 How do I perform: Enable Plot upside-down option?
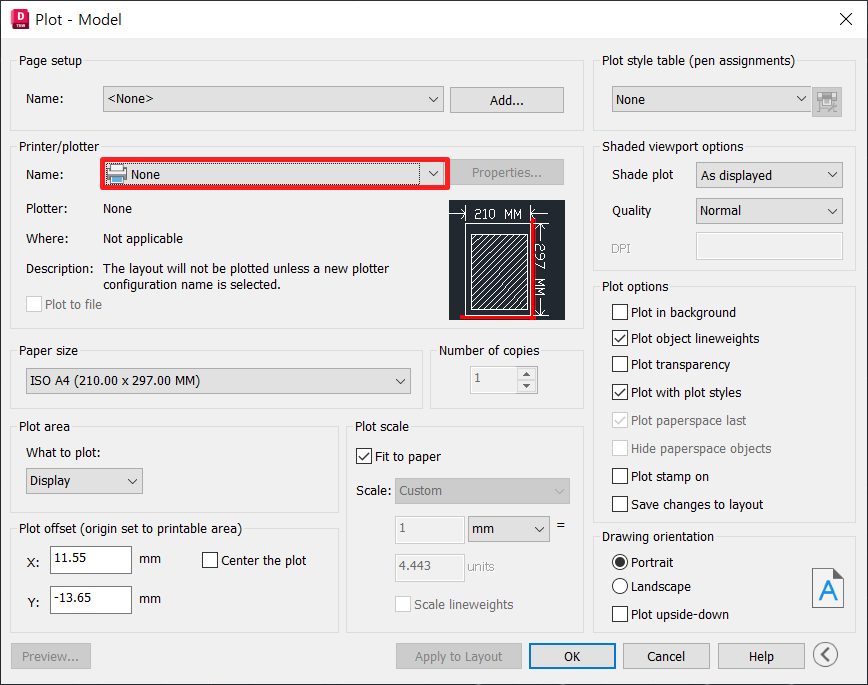tap(619, 614)
